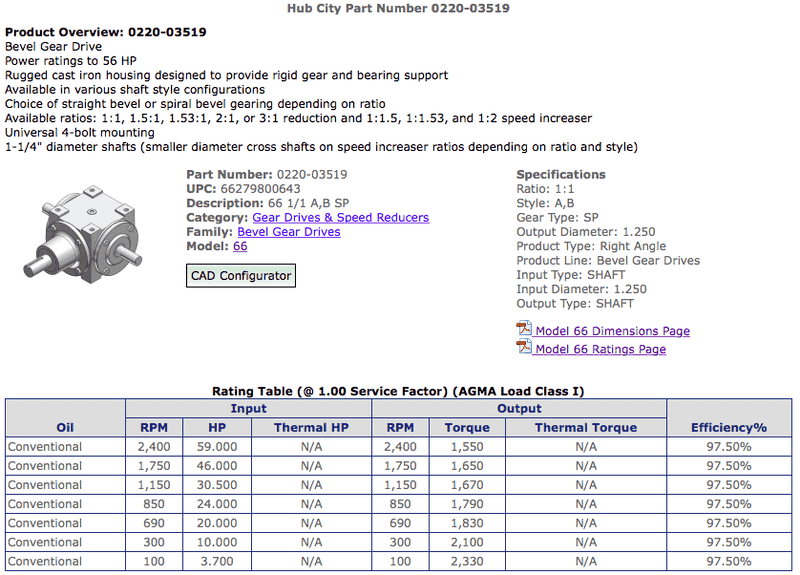The width and height of the screenshot is (800, 575).
Task: Click the Hub City Part Number page title
Action: point(398,8)
